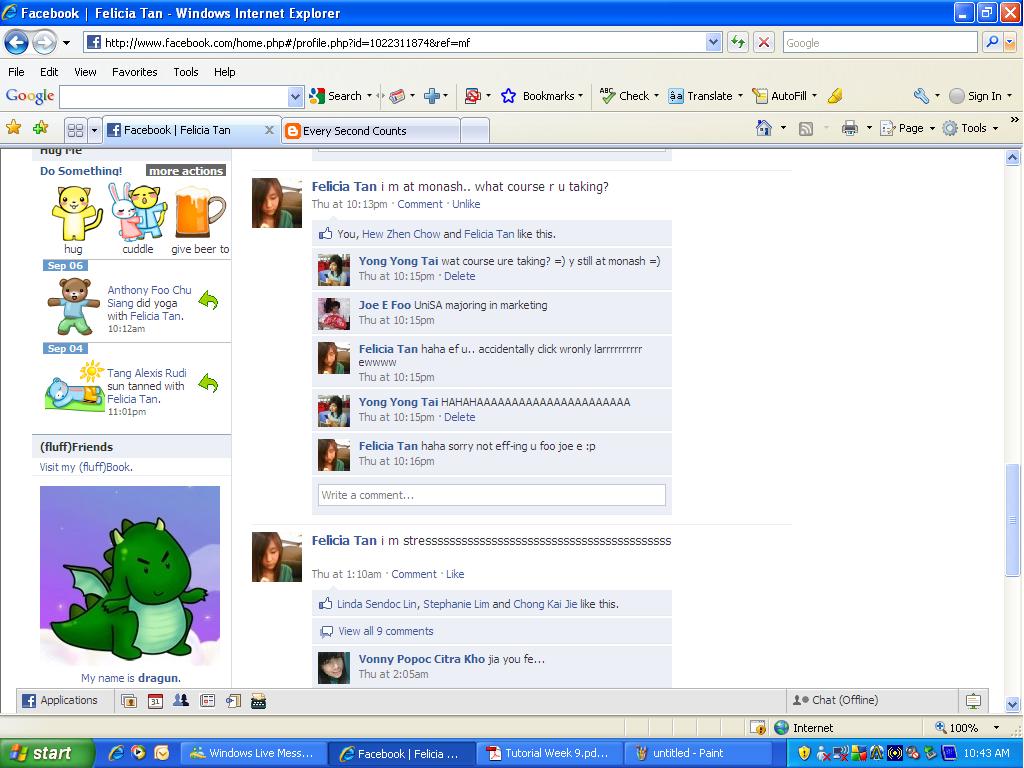Open the Google toolbar search box dropdown
The width and height of the screenshot is (1024, 768).
[295, 97]
